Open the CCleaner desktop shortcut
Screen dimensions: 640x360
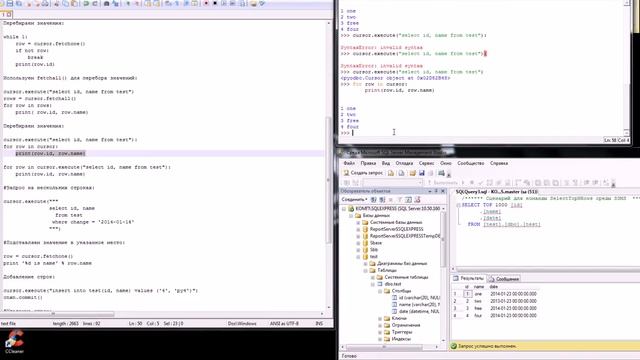point(14,342)
